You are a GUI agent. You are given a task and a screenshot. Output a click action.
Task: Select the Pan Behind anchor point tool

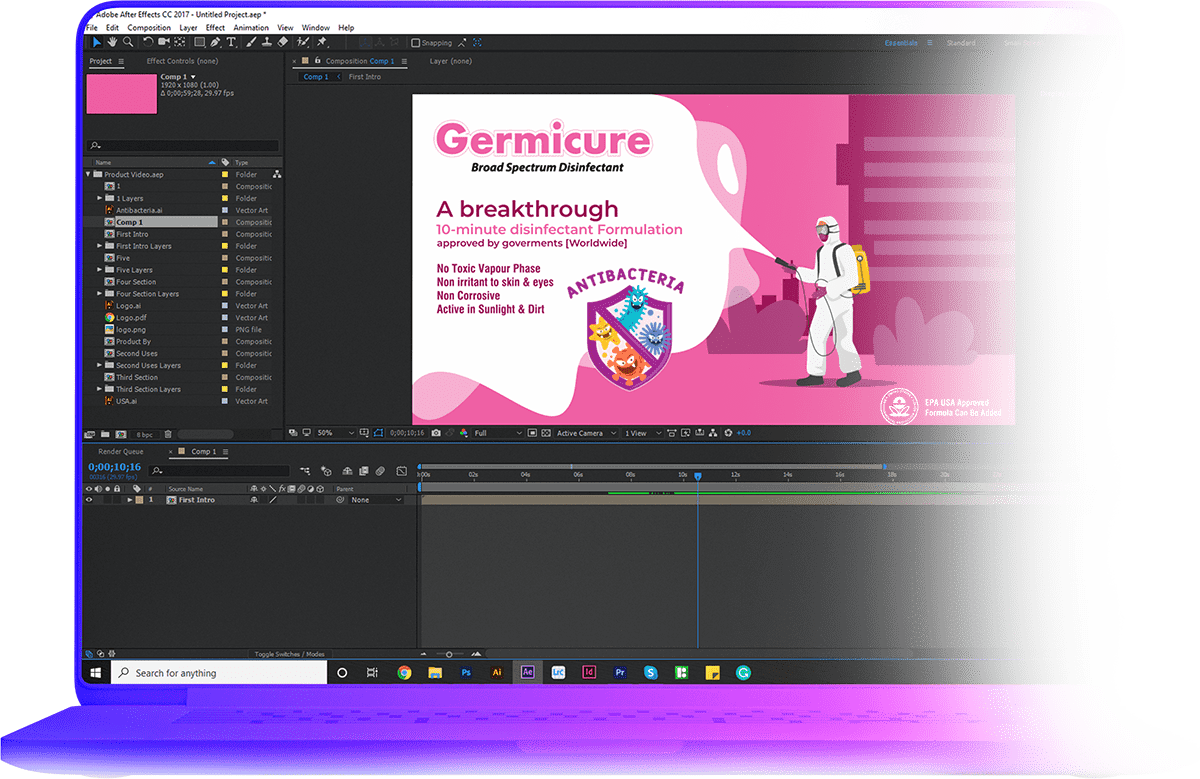(180, 43)
